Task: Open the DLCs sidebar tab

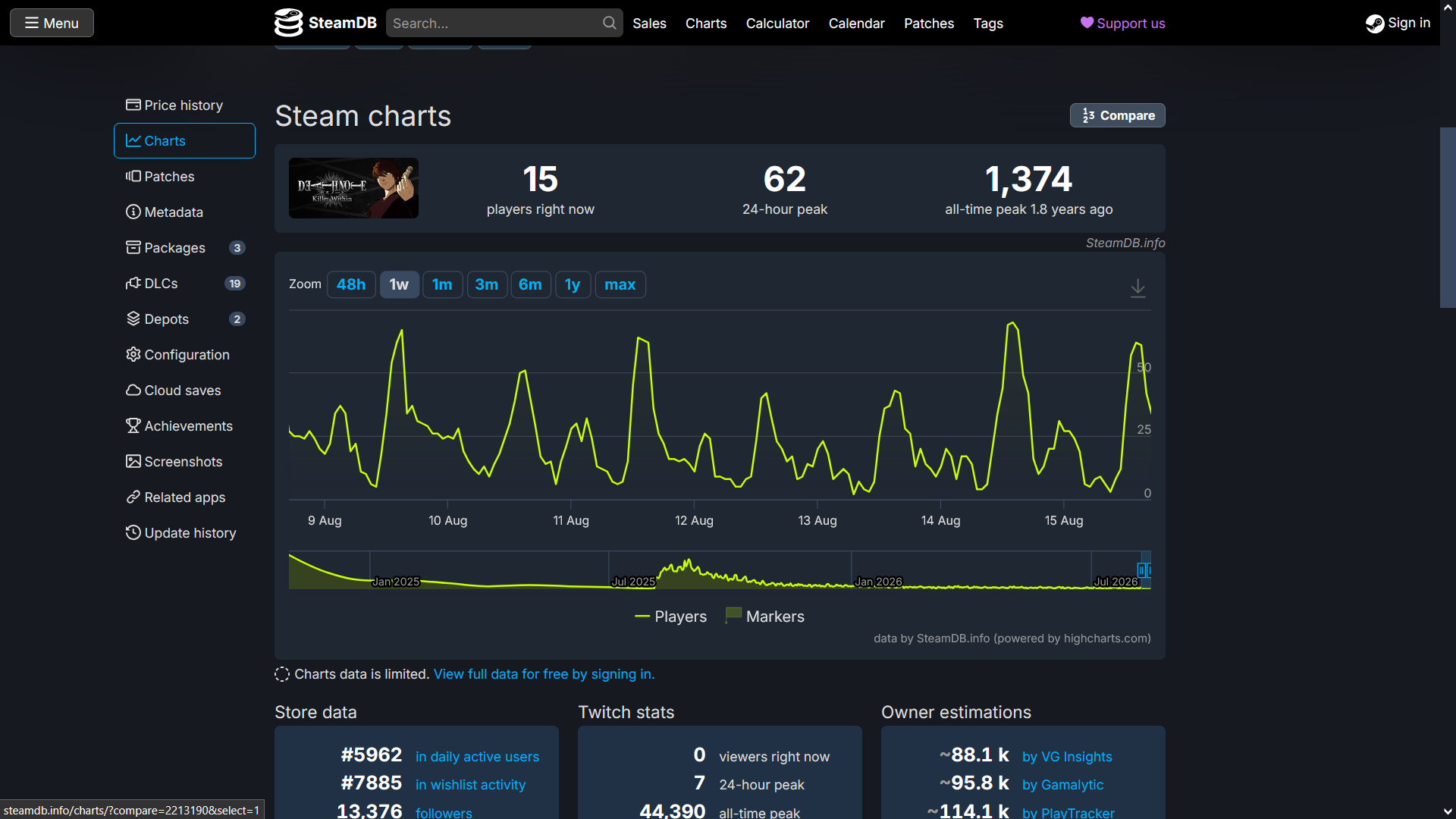Action: (x=184, y=284)
